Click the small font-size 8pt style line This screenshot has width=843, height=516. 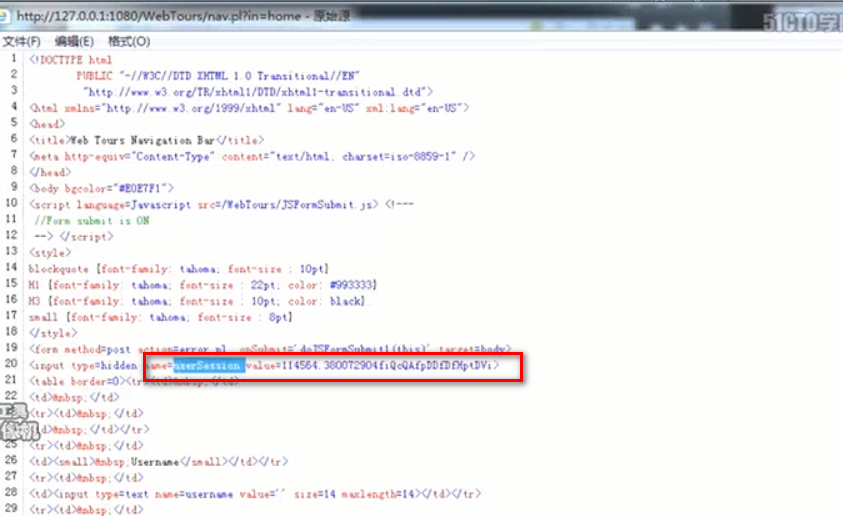click(x=160, y=317)
